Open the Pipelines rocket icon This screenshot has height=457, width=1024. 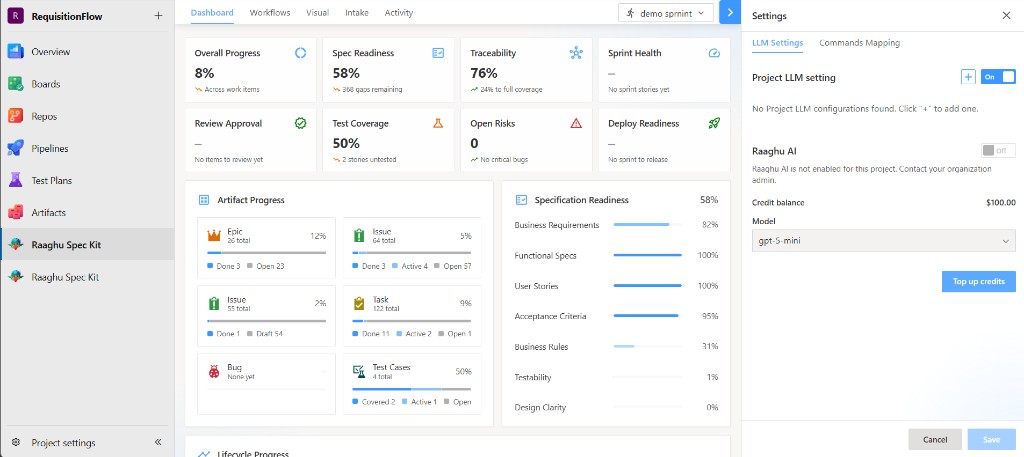click(16, 148)
